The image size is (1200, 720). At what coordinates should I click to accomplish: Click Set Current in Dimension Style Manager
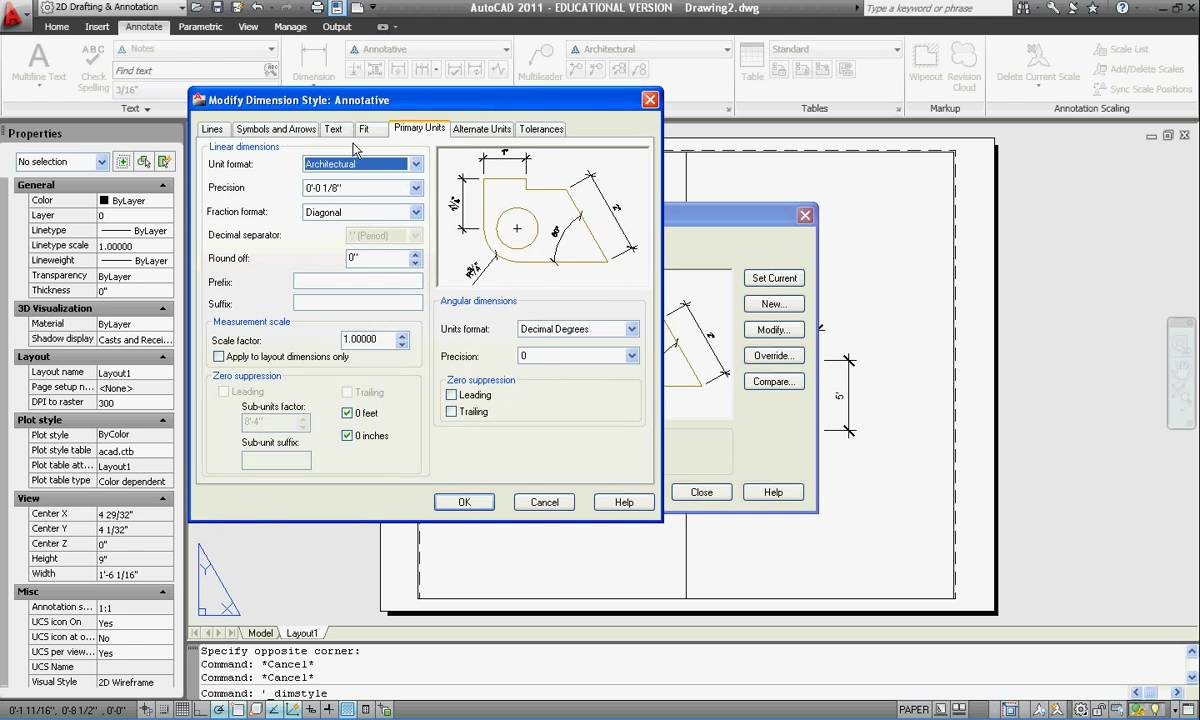(x=774, y=278)
